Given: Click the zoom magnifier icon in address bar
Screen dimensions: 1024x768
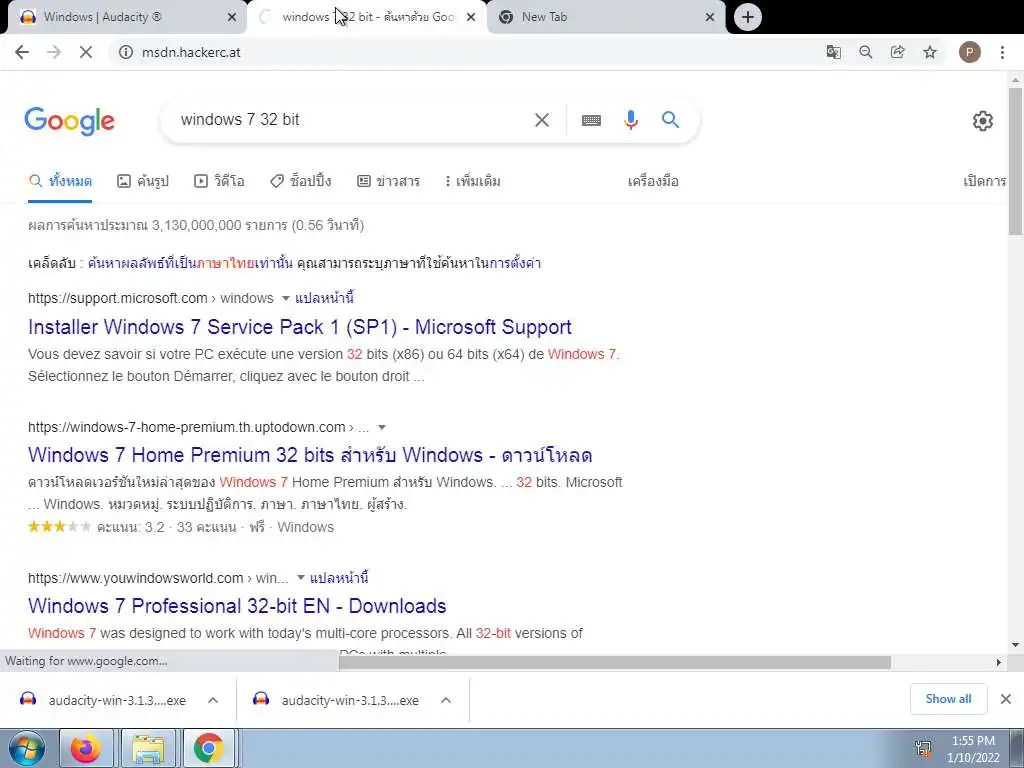Looking at the screenshot, I should point(865,52).
